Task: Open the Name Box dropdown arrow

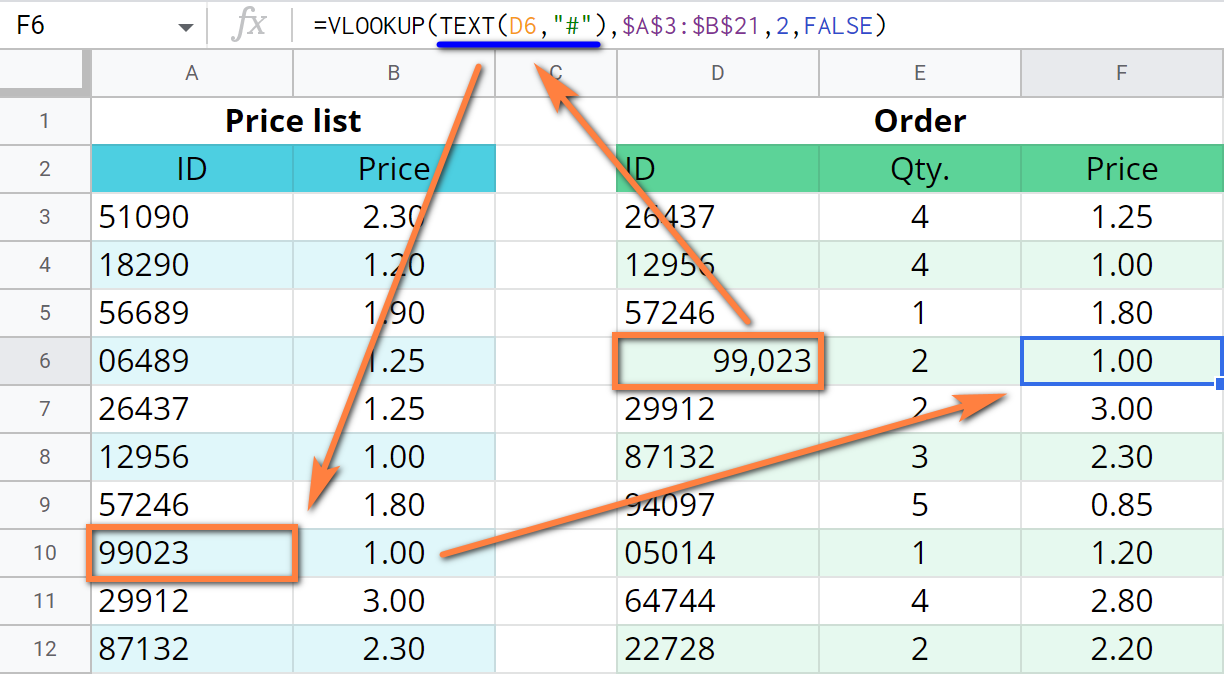Action: (x=185, y=24)
